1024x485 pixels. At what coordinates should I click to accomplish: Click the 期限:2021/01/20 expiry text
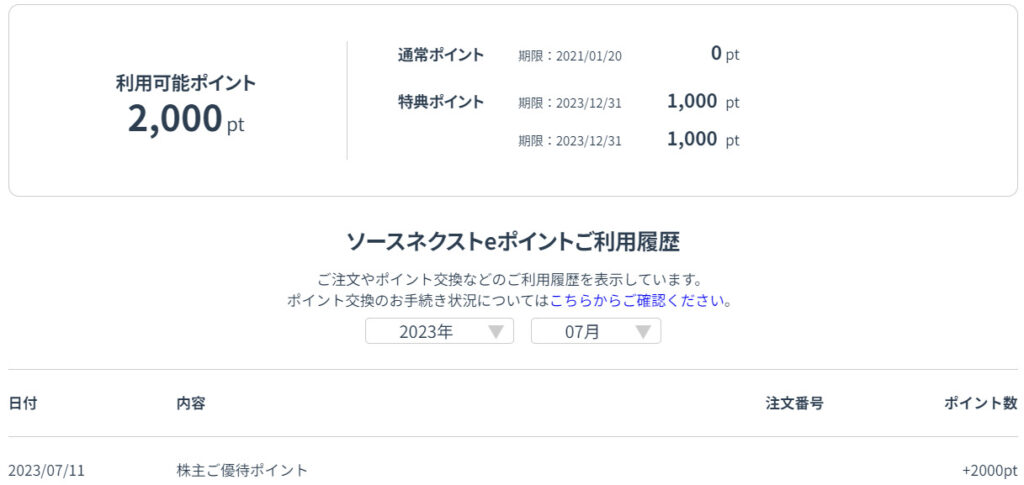click(x=570, y=56)
